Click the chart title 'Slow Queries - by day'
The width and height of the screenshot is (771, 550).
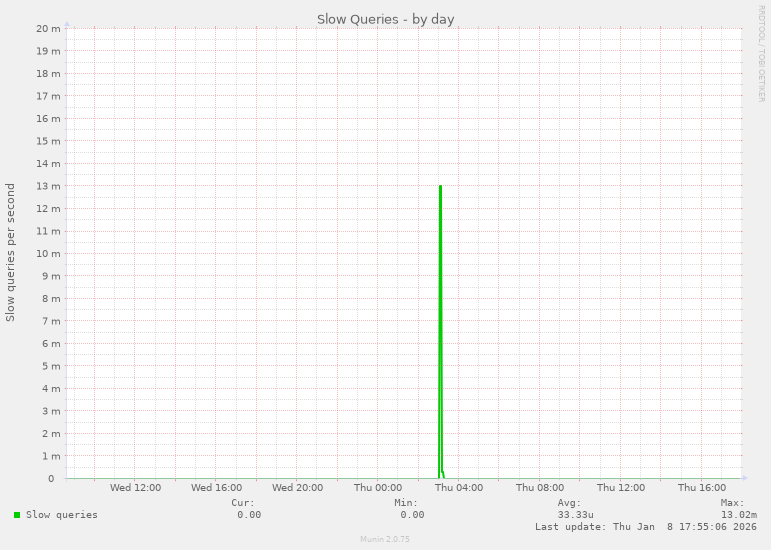click(386, 20)
